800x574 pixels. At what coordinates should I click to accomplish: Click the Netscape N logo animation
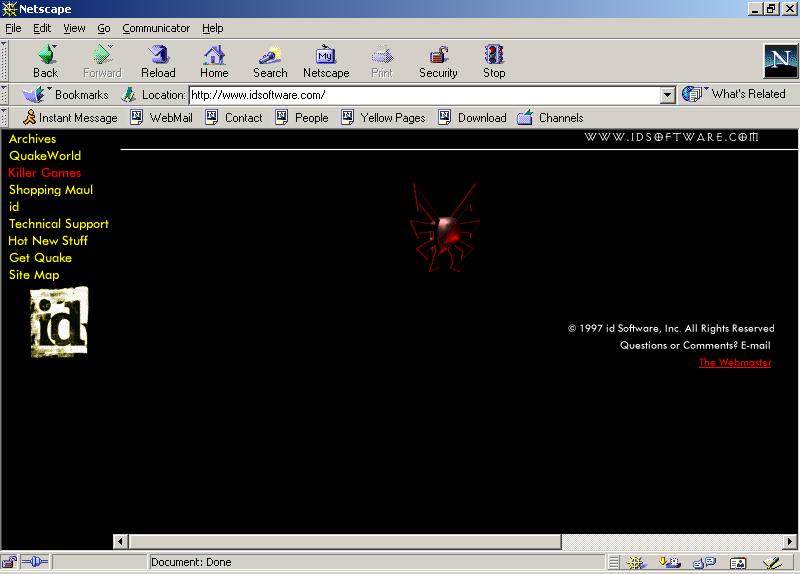click(x=781, y=61)
